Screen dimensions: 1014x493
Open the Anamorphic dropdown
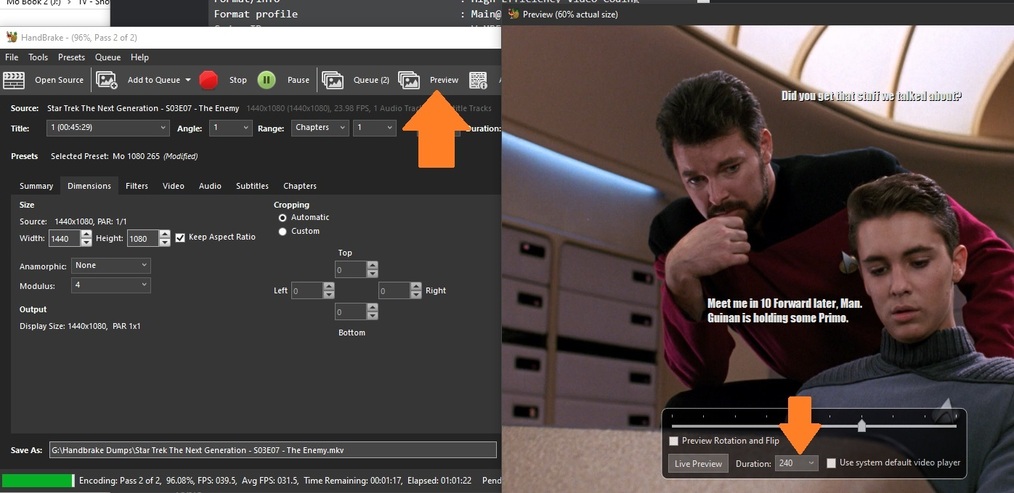click(111, 266)
